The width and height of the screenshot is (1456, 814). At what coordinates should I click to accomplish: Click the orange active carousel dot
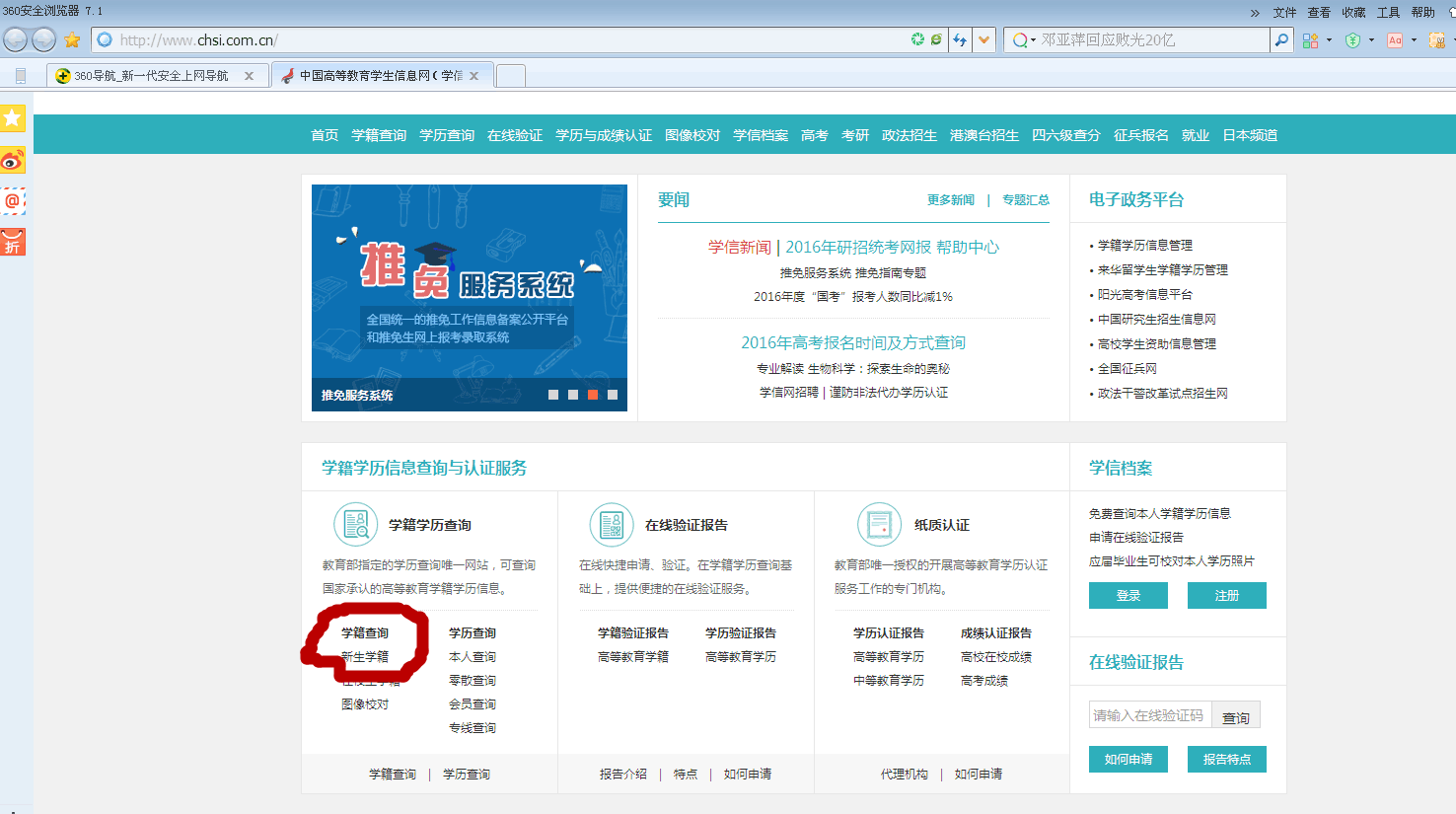(x=593, y=395)
